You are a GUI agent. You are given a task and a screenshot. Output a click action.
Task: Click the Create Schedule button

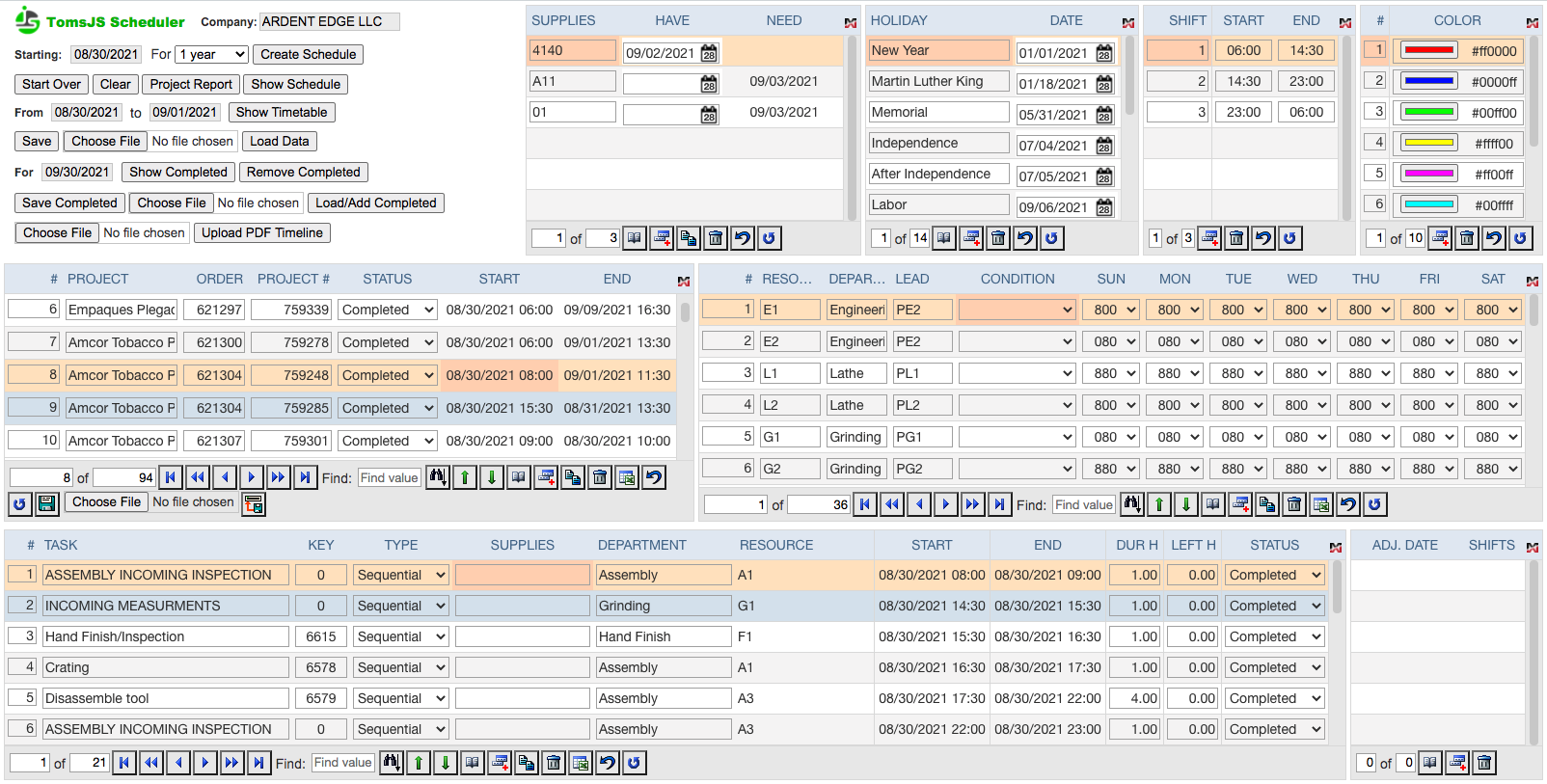[308, 55]
